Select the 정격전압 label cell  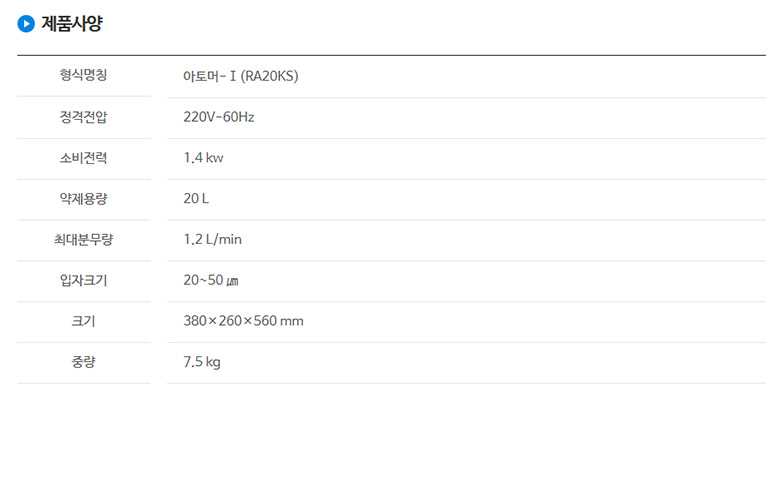coord(84,117)
